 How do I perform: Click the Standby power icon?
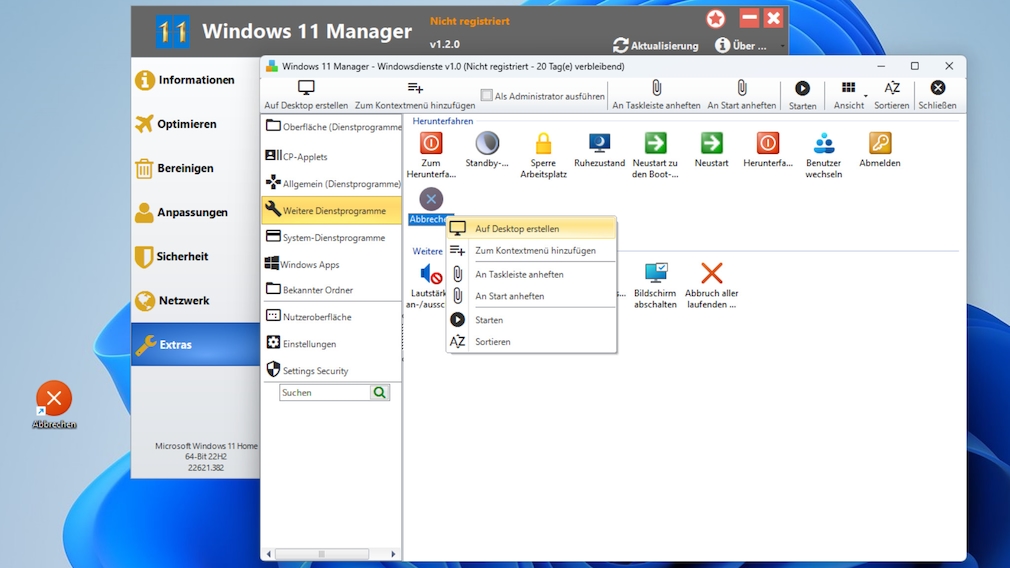click(487, 143)
